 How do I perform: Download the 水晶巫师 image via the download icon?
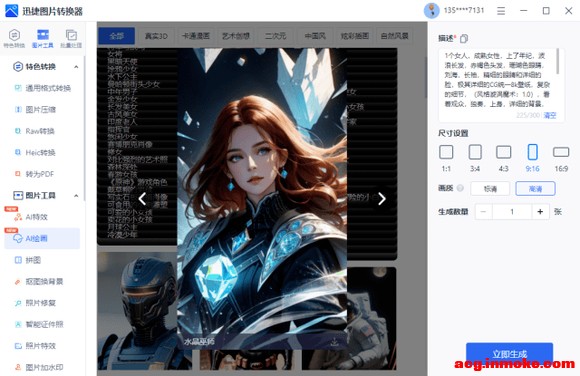[334, 342]
